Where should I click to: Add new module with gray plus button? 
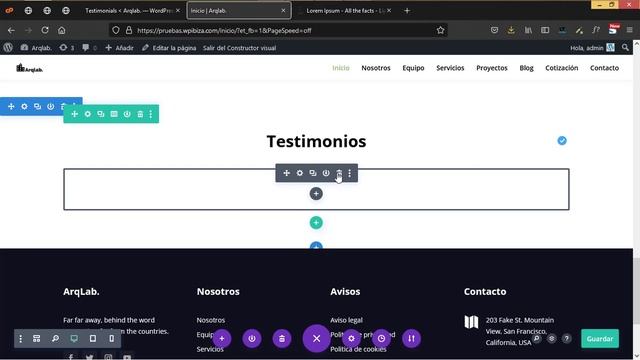[316, 193]
